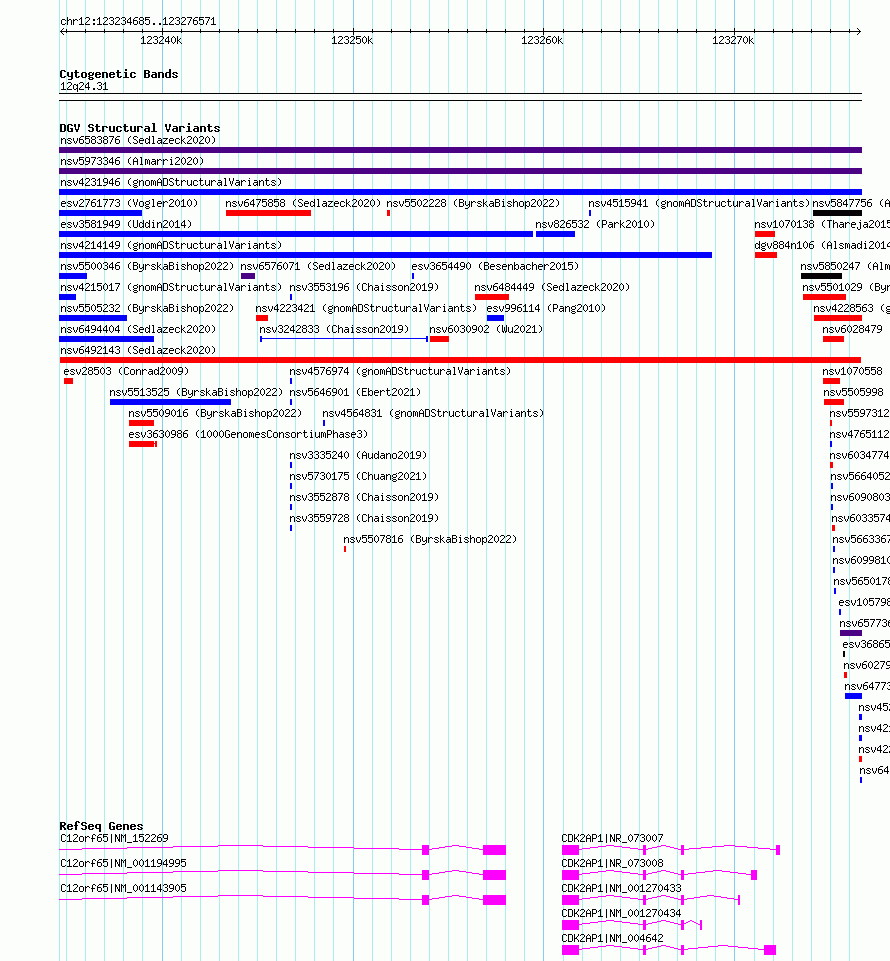Viewport: 890px width, 961px height.
Task: Select the red nsv6475858 (Sedlazeck2020) bar
Action: point(268,213)
